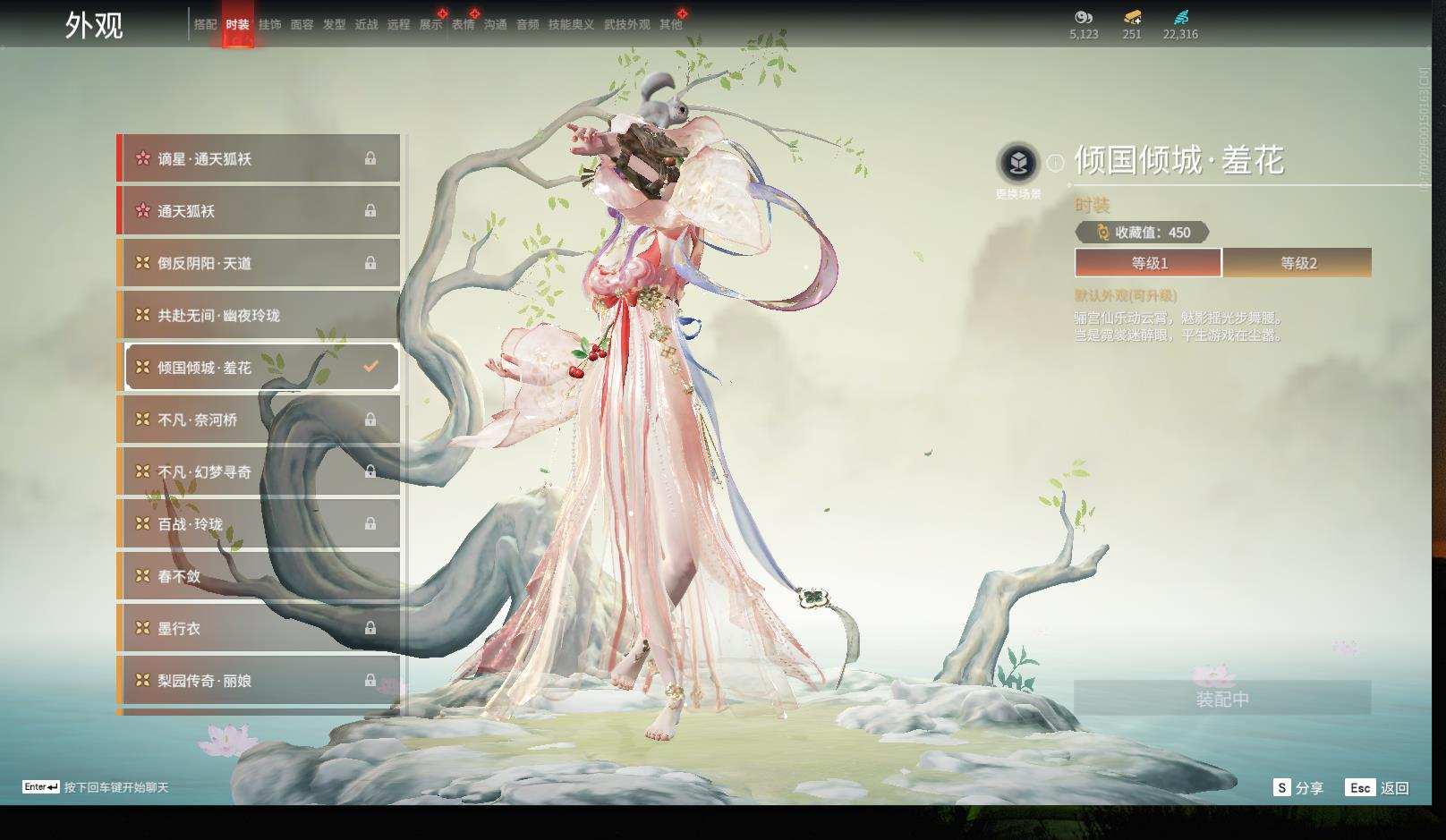Click the 收藏值 collection value icon
This screenshot has width=1446, height=840.
(1102, 233)
